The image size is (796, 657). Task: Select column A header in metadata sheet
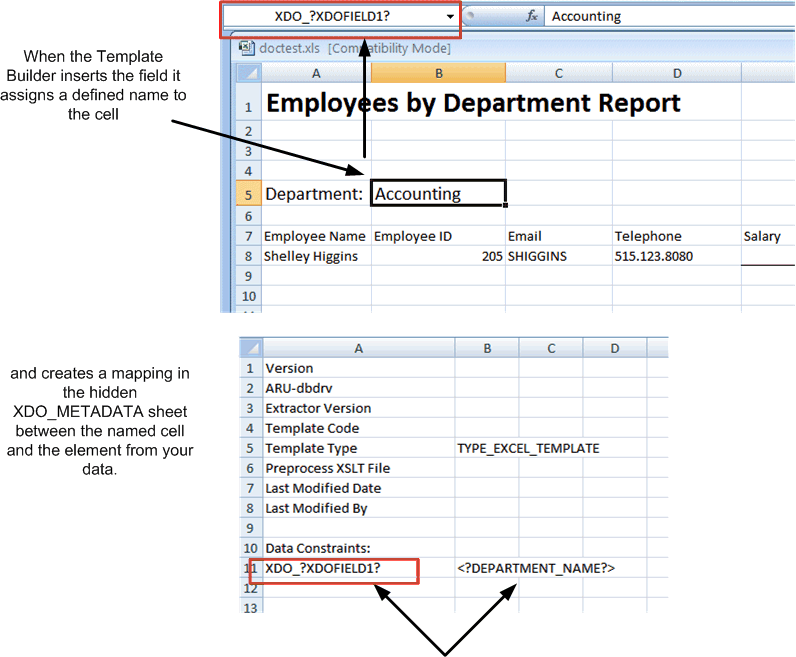click(359, 348)
